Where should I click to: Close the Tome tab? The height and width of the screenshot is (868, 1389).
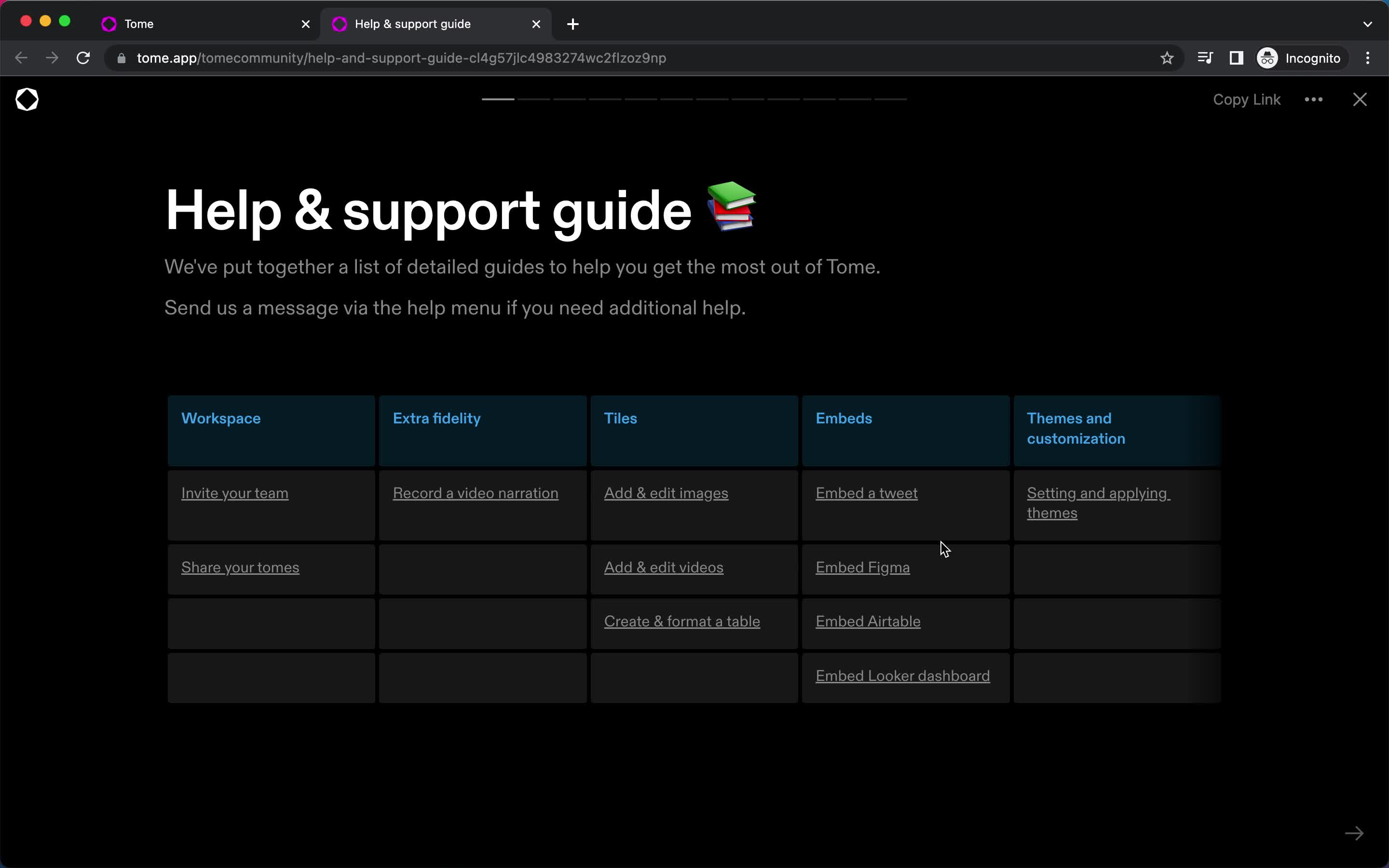click(306, 24)
